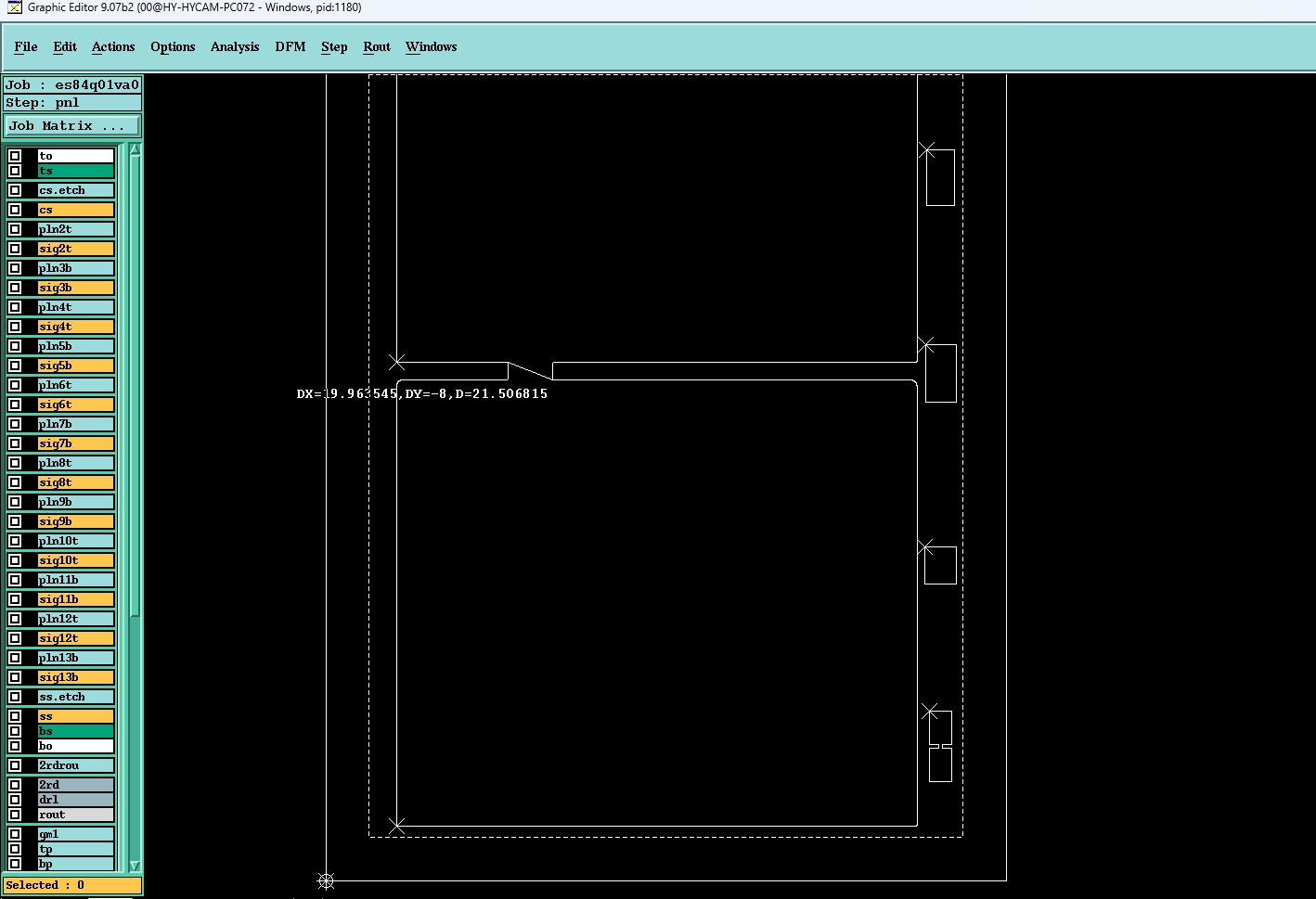The width and height of the screenshot is (1316, 899).
Task: Click the DX DY D measurement readout
Action: click(x=422, y=393)
